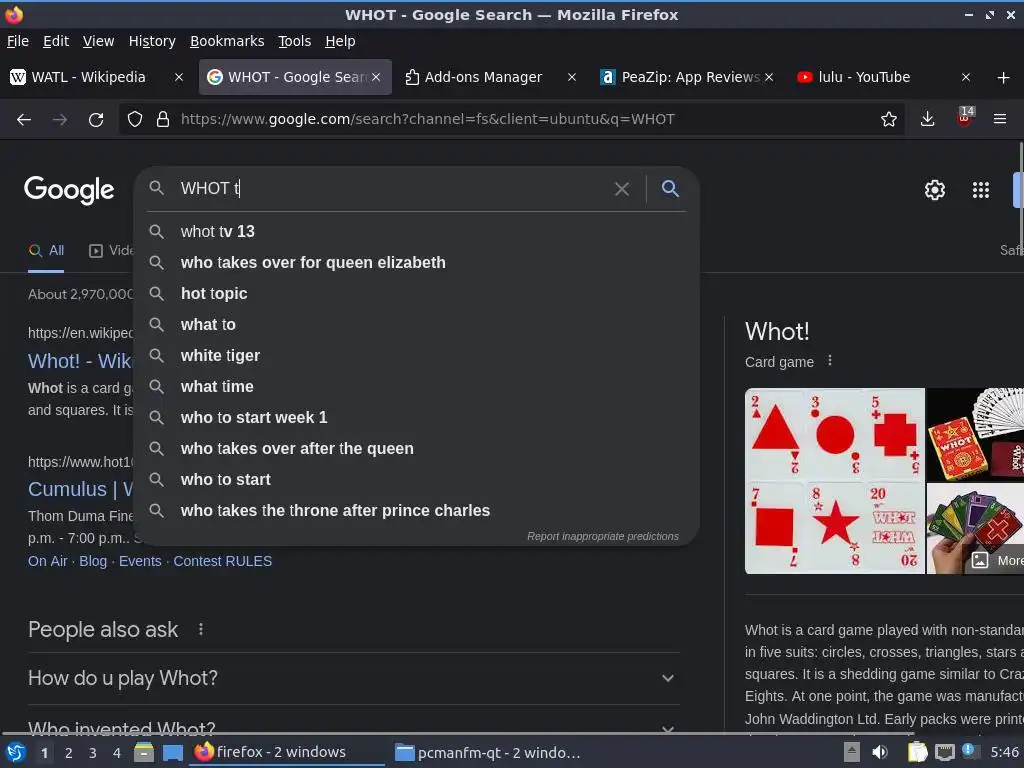Open update notifier tray icon
The image size is (1024, 768).
click(x=968, y=751)
